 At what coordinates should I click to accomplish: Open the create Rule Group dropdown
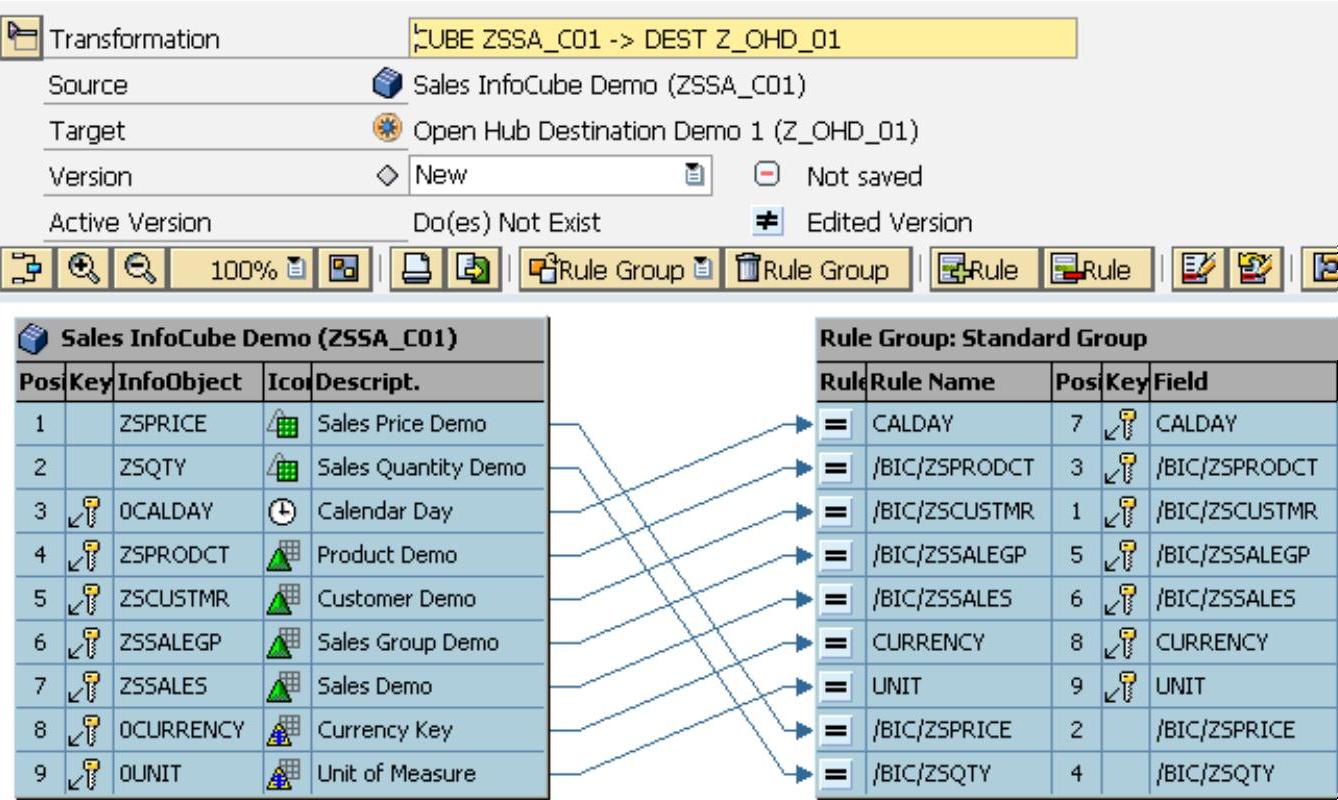pos(621,270)
